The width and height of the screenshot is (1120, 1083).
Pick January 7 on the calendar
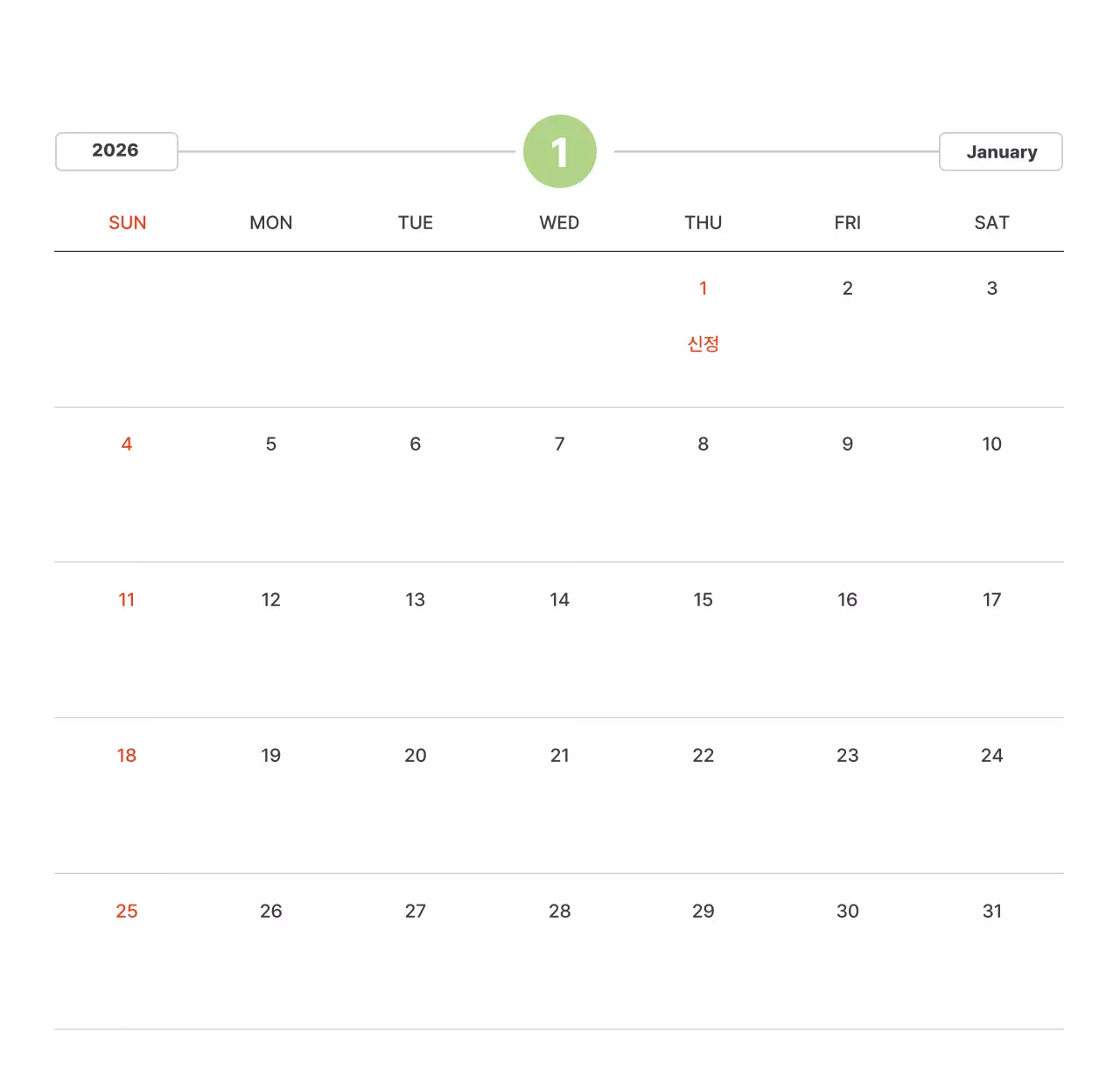(x=560, y=444)
